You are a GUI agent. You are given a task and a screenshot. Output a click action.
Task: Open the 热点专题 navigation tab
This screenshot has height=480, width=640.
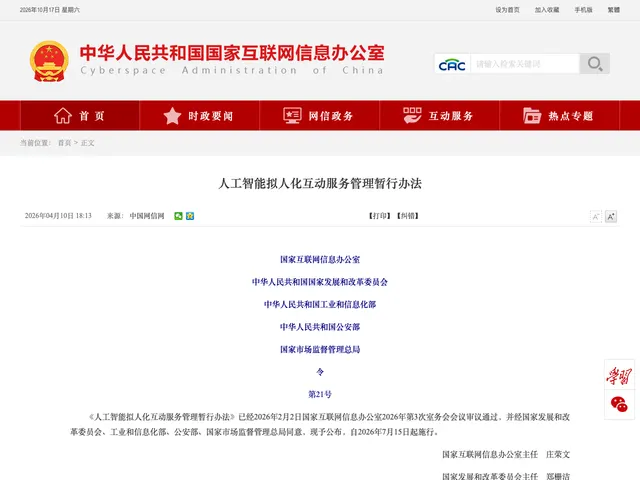pyautogui.click(x=560, y=116)
